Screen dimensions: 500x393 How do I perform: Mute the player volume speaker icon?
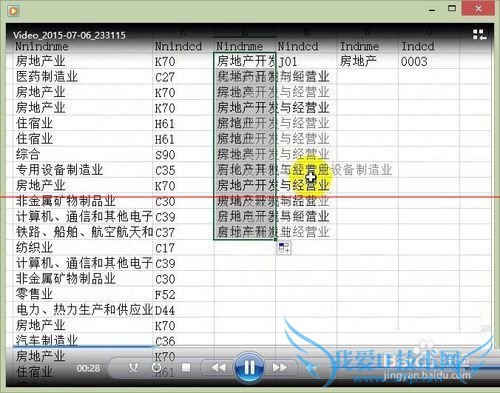[x=311, y=368]
